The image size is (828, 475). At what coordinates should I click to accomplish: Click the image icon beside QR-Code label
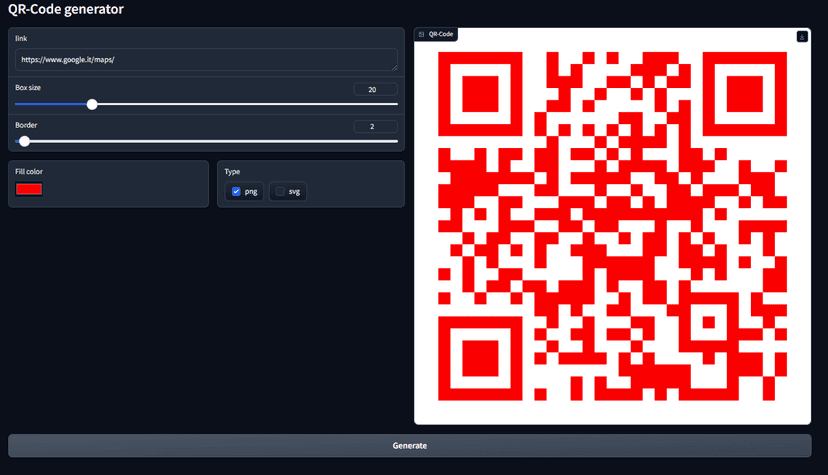421,34
